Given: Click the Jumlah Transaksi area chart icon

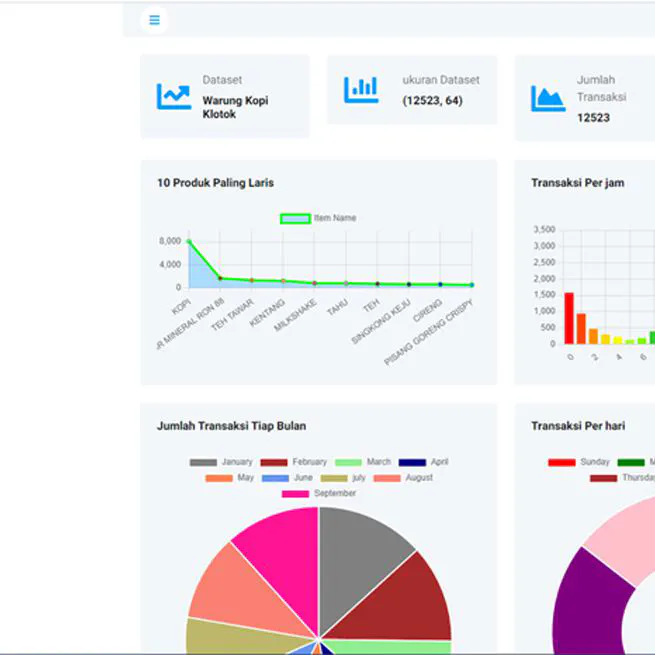Looking at the screenshot, I should click(547, 98).
